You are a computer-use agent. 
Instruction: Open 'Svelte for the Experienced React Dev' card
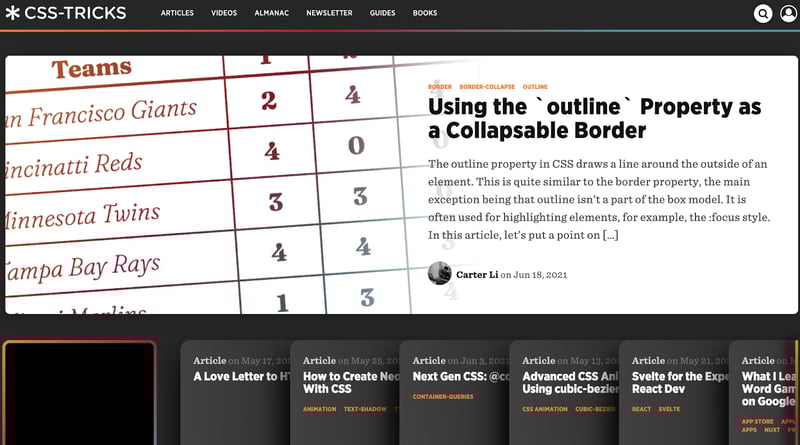click(x=674, y=392)
